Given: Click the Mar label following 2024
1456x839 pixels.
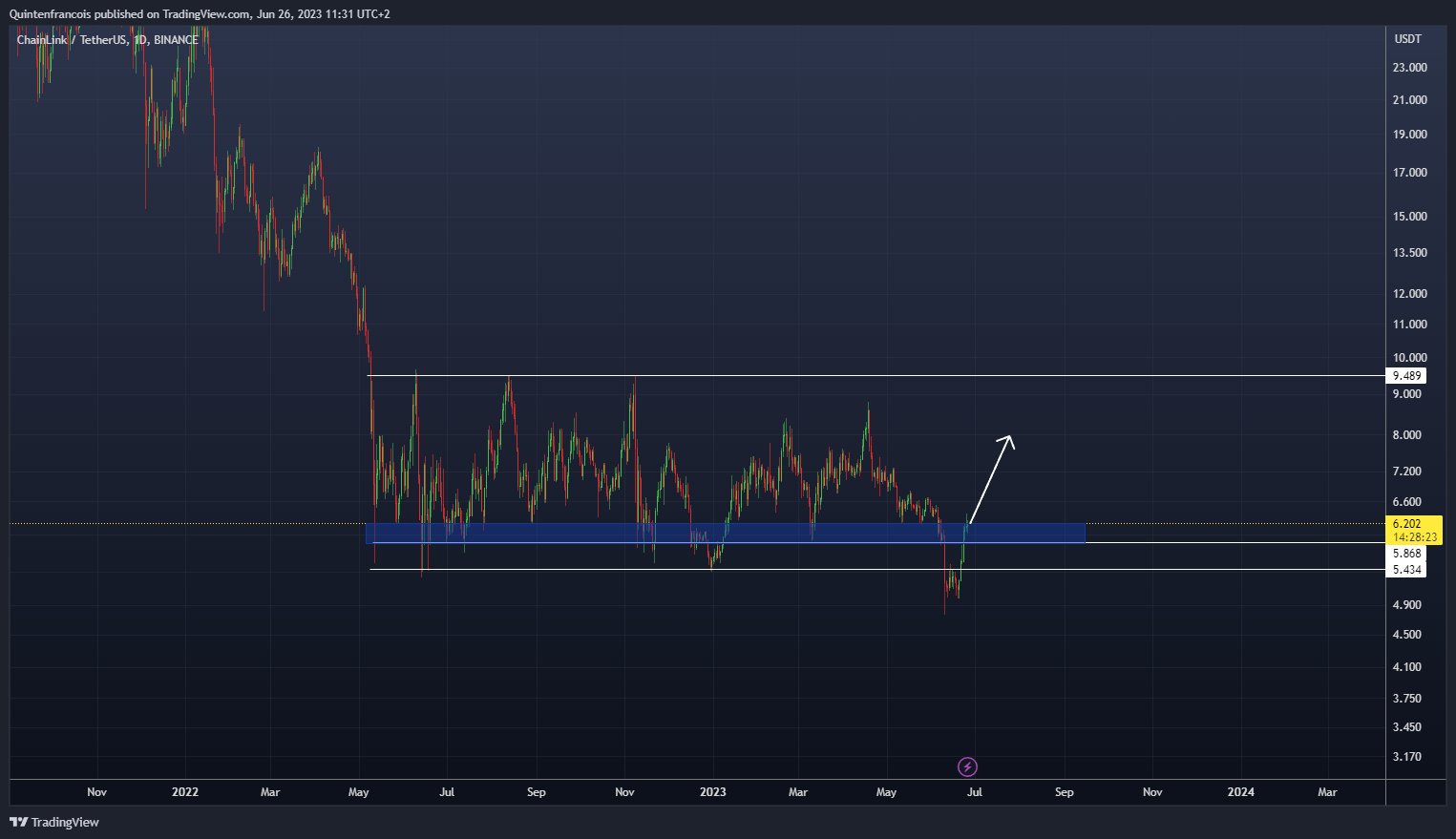Looking at the screenshot, I should pos(1327,792).
